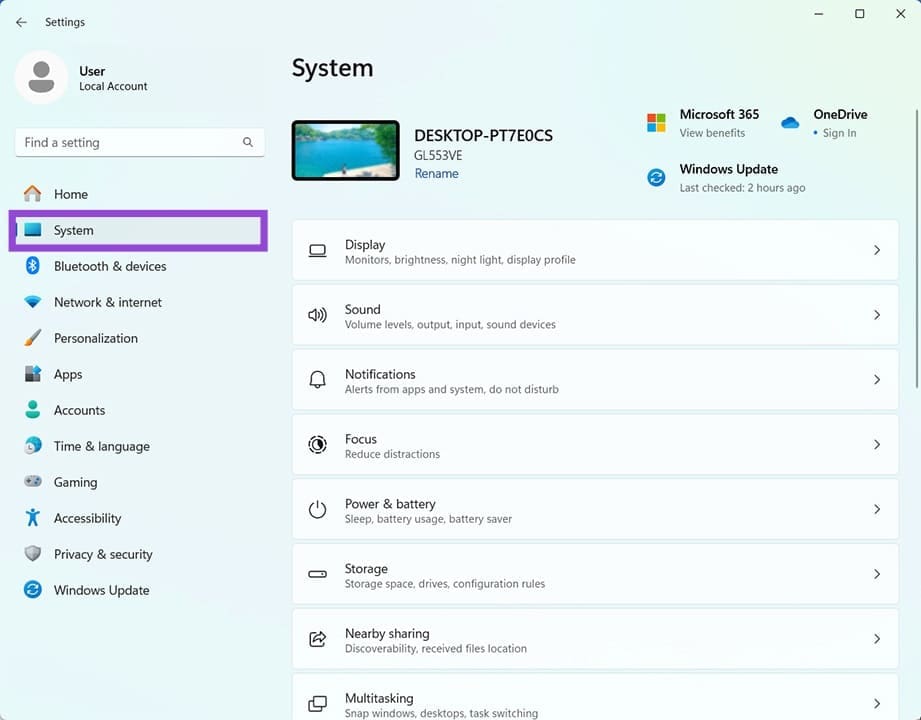The image size is (921, 720).
Task: Click the OneDrive cloud icon
Action: (790, 123)
